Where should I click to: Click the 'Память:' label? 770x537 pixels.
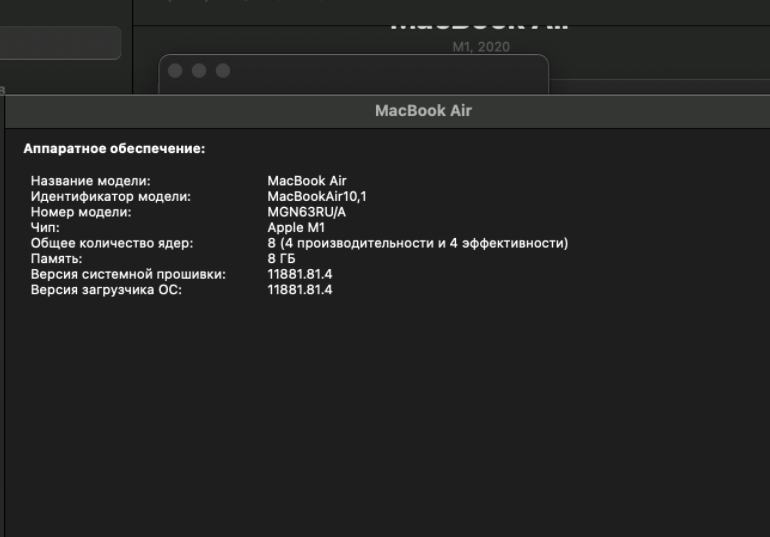point(56,259)
